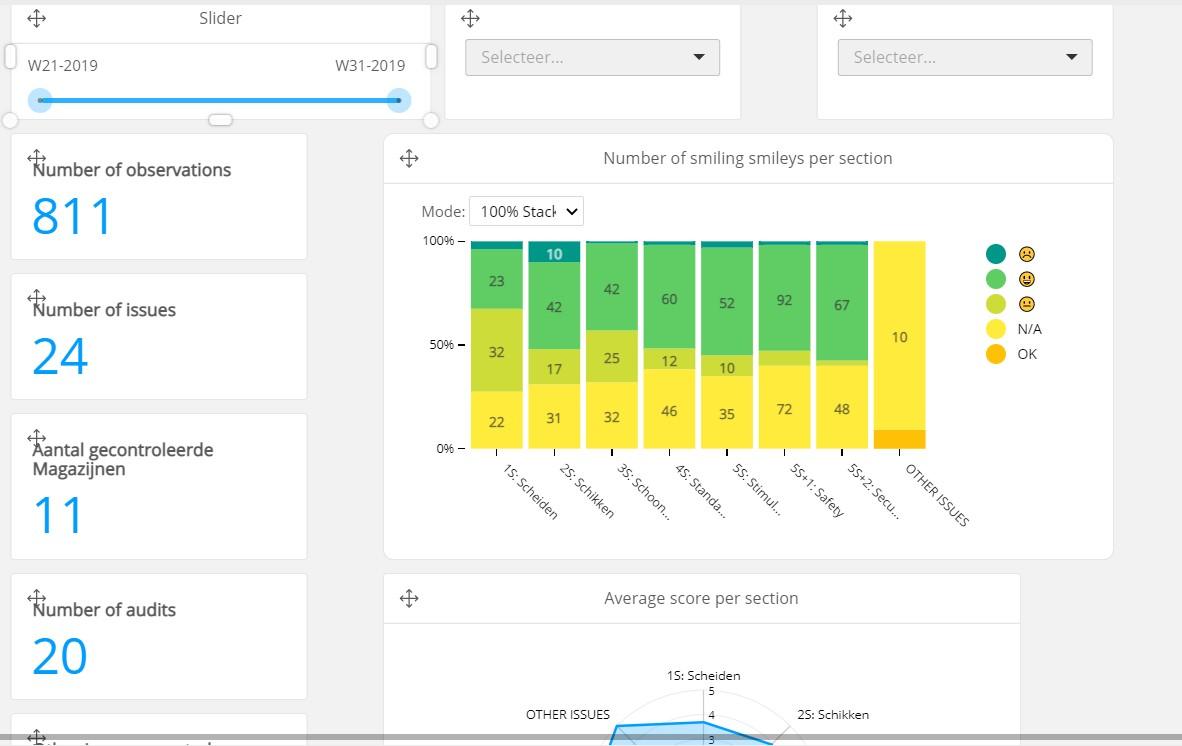Click the OTHER ISSUES bar chart axis label
1182x746 pixels.
coord(937,495)
